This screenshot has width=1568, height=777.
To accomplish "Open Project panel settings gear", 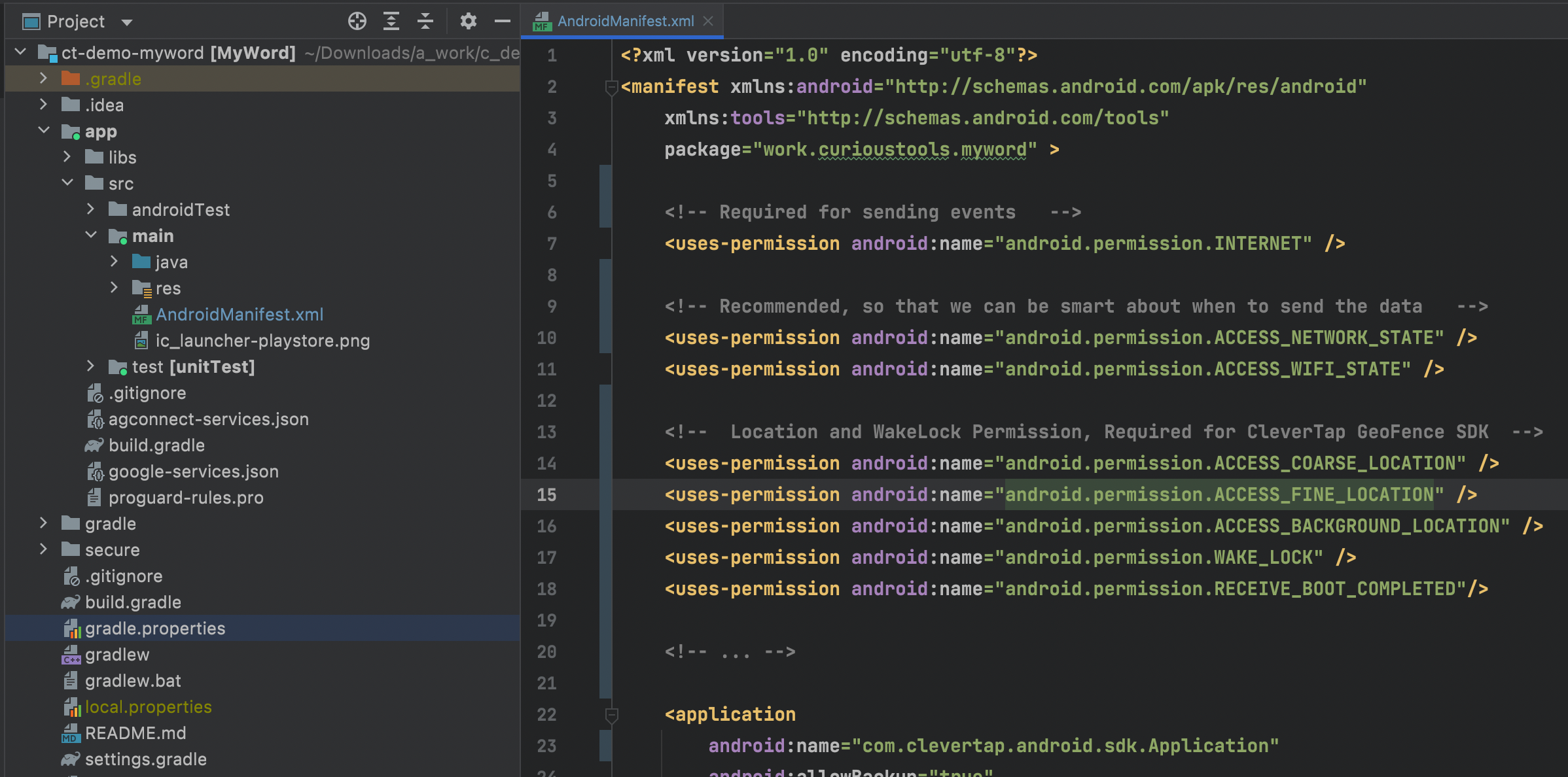I will point(468,22).
